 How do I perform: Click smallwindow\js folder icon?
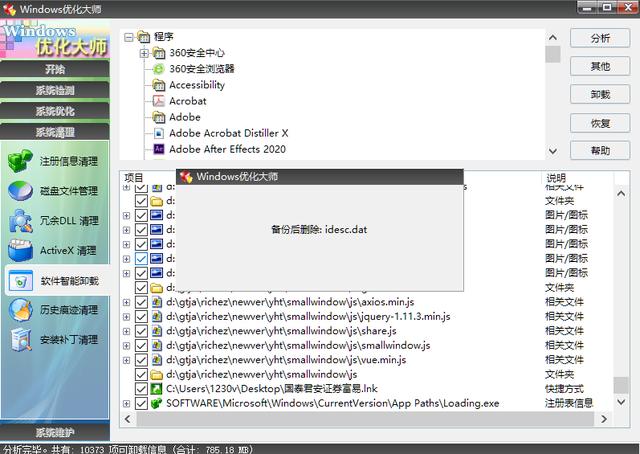point(157,374)
